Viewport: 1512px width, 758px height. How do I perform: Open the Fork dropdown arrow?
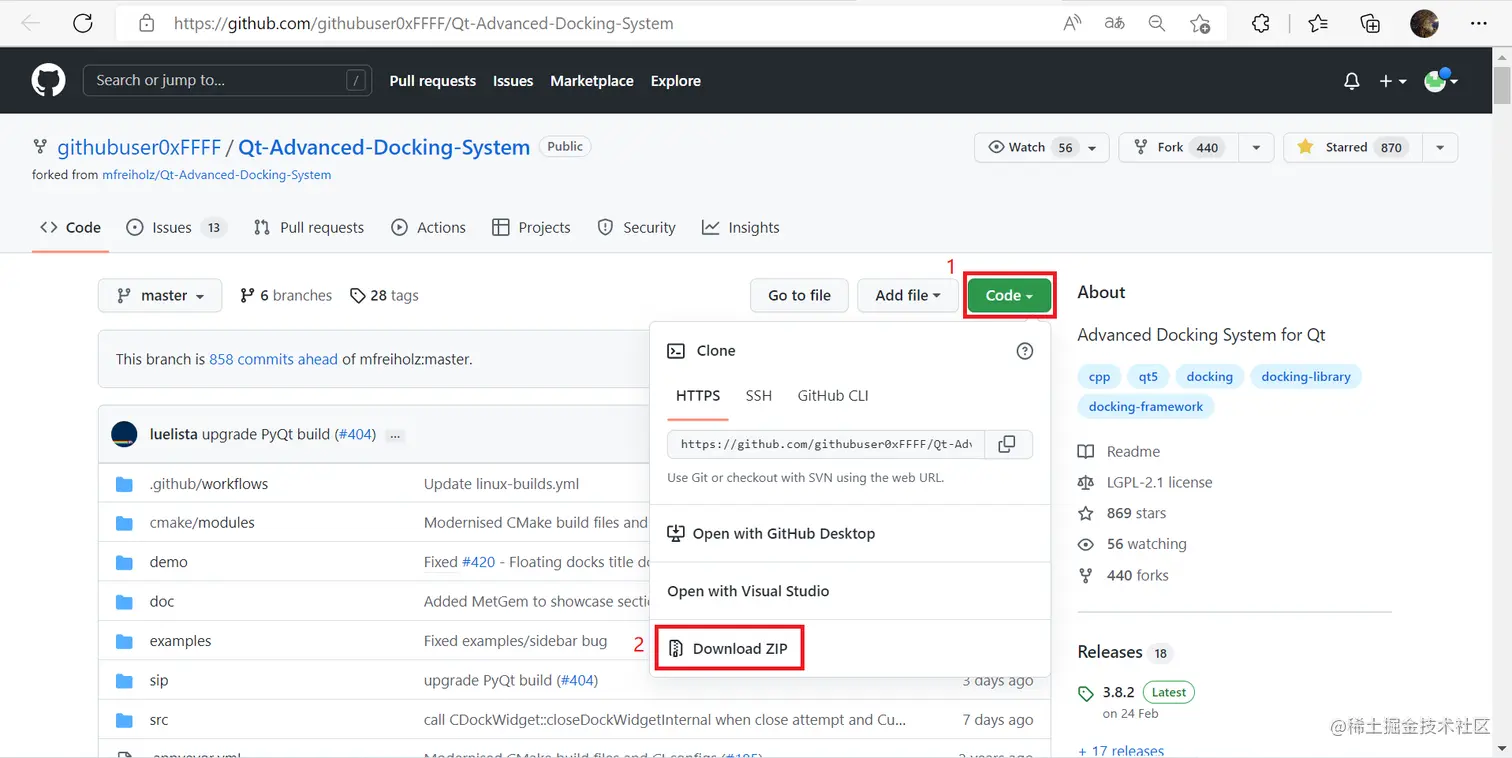[x=1256, y=147]
